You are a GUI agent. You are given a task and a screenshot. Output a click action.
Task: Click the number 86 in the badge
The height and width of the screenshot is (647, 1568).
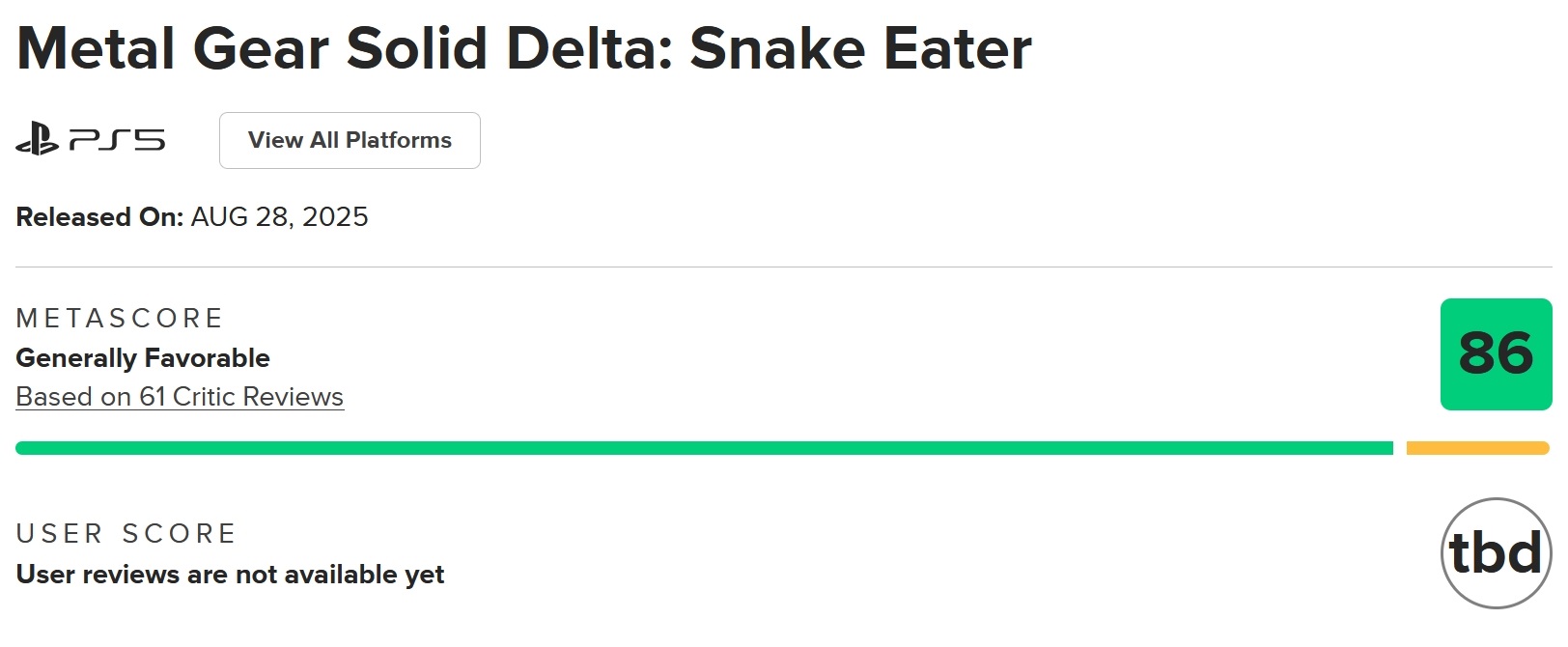coord(1496,353)
